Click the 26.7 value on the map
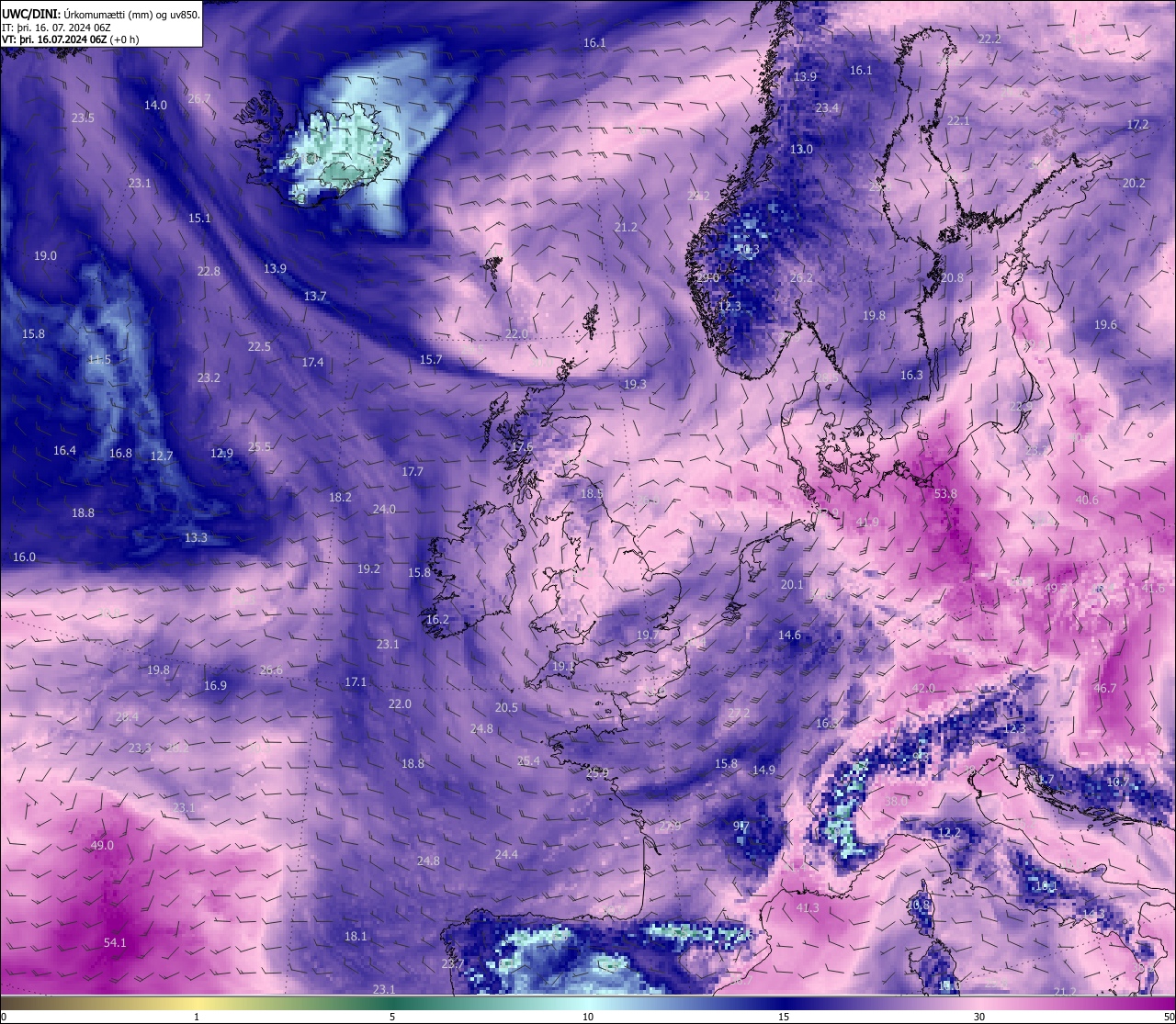Image resolution: width=1176 pixels, height=1024 pixels. click(x=198, y=98)
